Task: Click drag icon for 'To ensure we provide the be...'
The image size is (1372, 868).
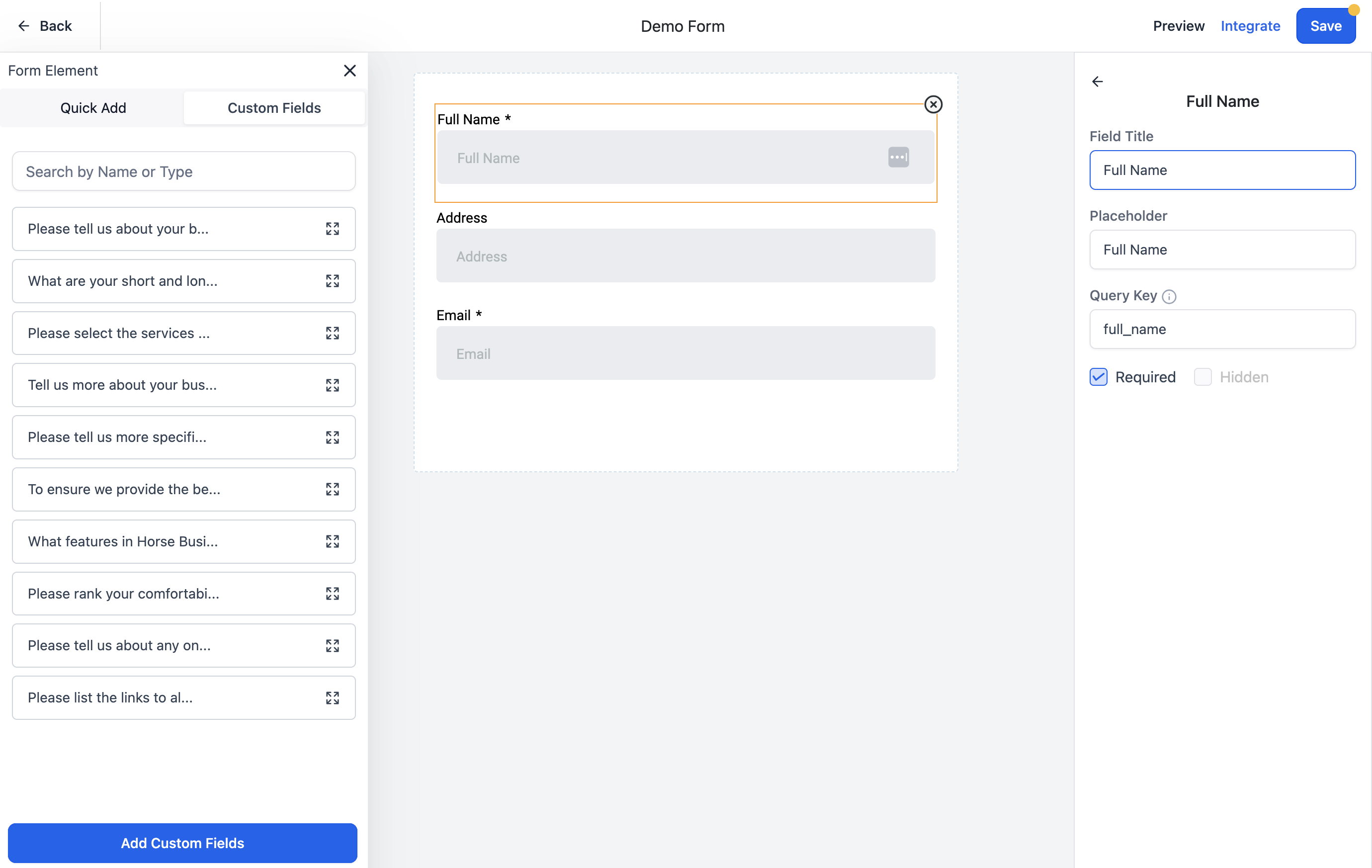Action: [332, 490]
